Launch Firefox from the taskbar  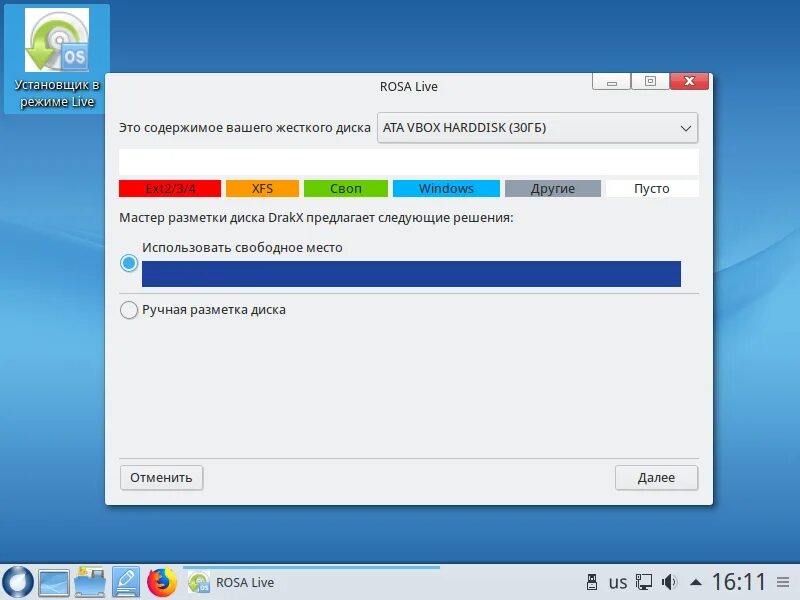coord(162,582)
